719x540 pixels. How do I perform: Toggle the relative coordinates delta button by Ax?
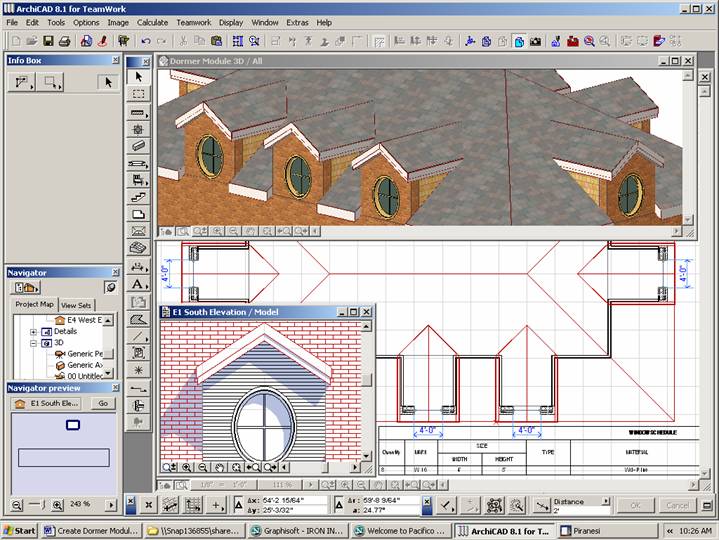tap(238, 505)
